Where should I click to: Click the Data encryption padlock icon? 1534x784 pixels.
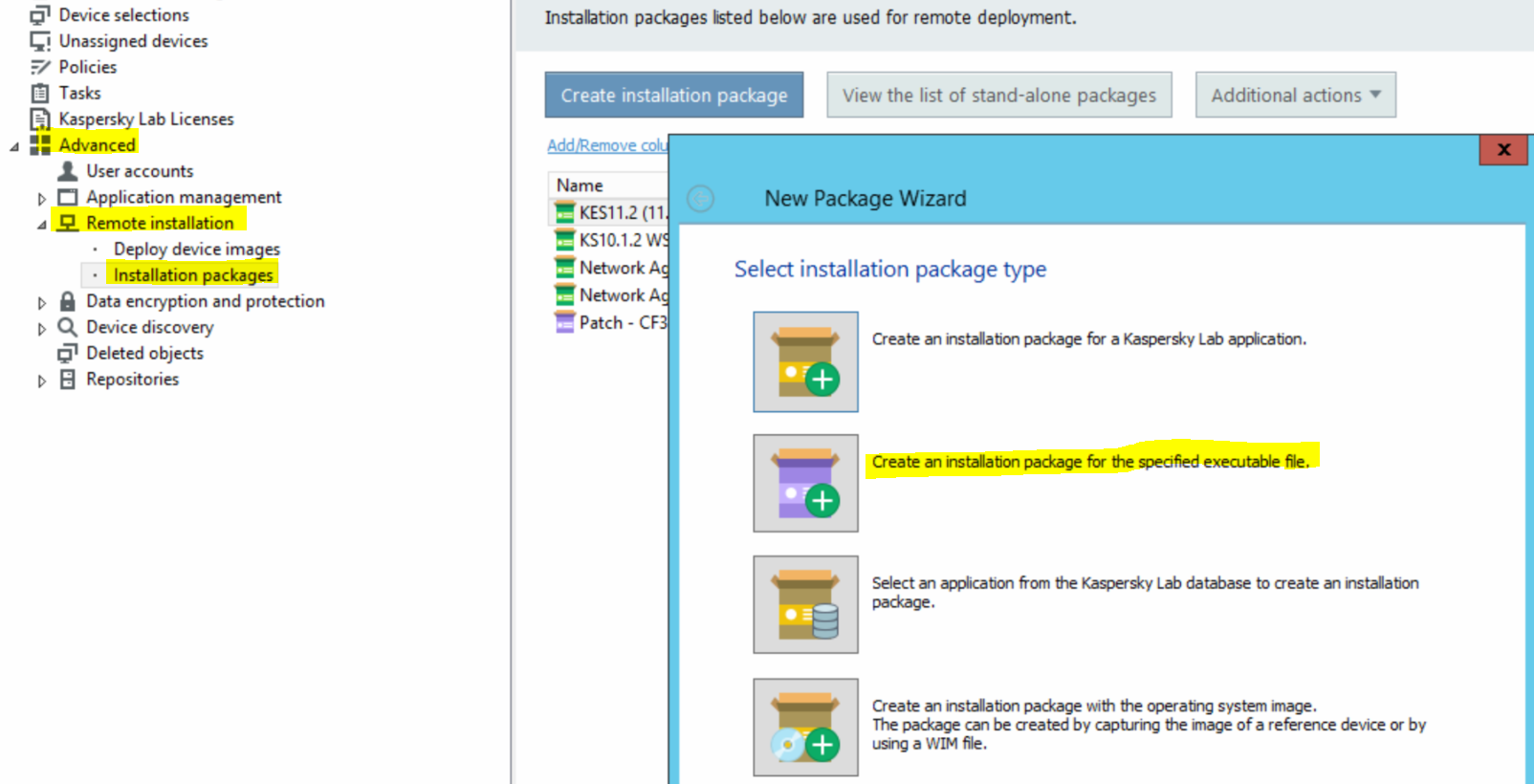coord(67,301)
